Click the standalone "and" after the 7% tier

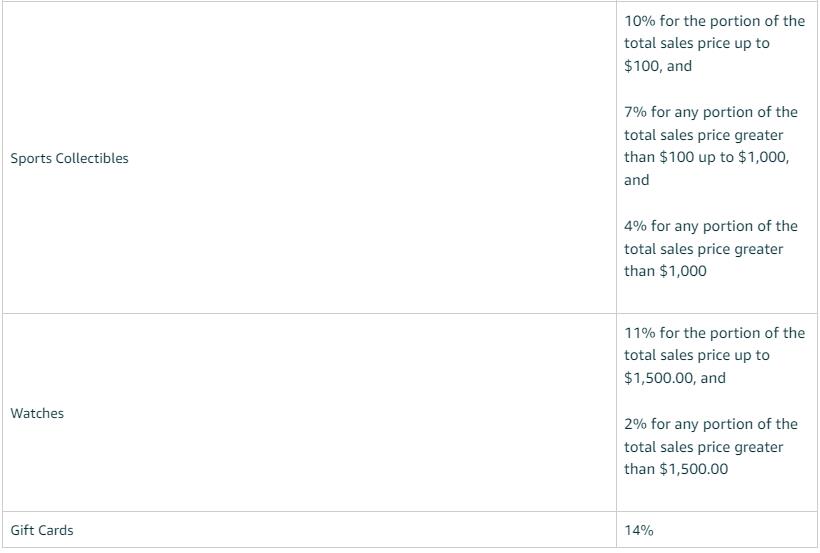click(637, 180)
